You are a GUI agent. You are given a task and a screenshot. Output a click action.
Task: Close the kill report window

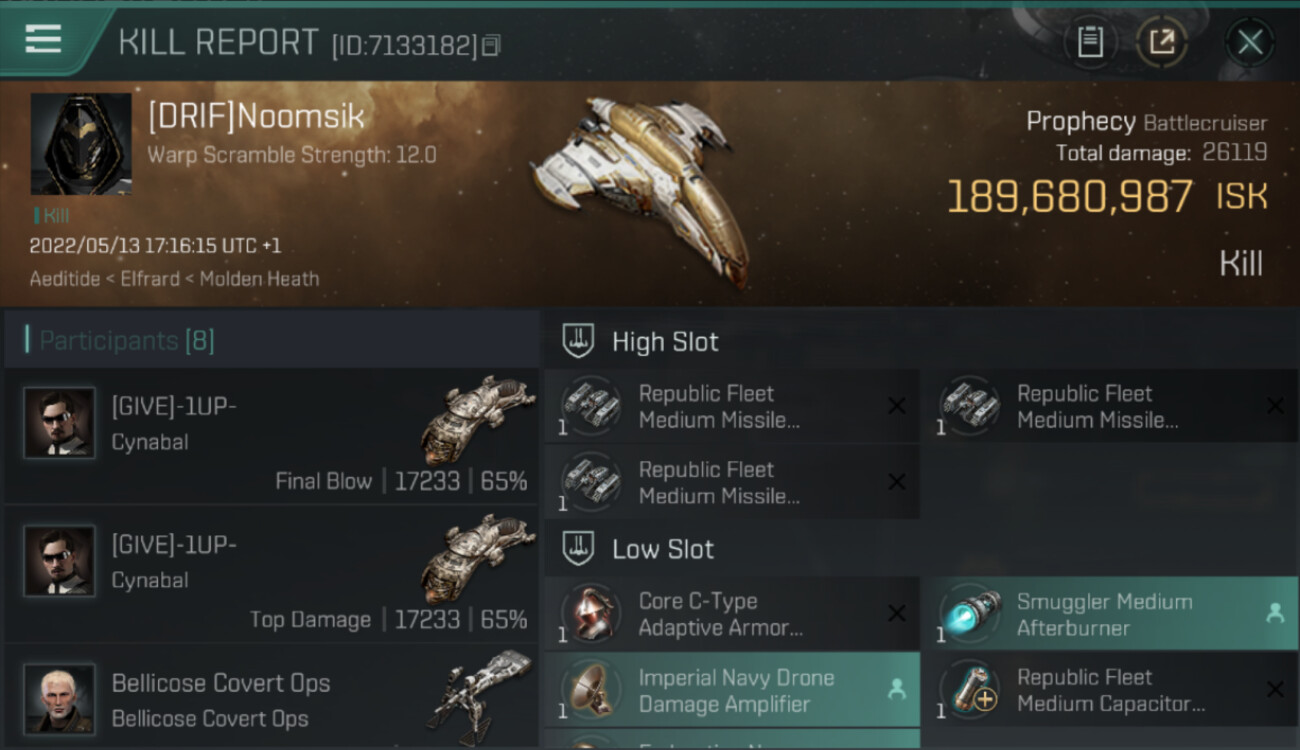coord(1249,42)
